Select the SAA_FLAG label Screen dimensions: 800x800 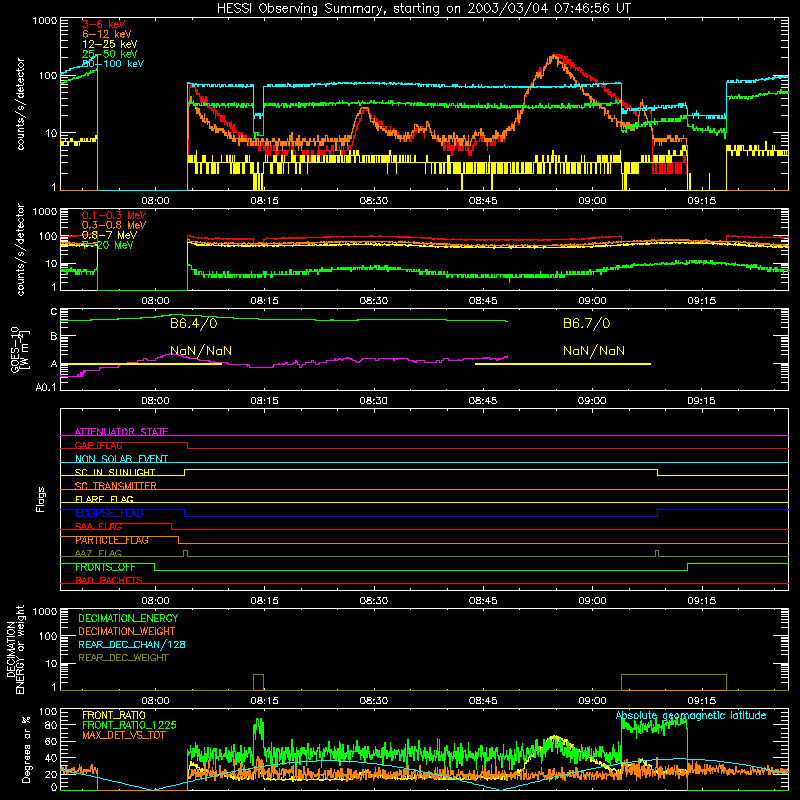pyautogui.click(x=98, y=527)
